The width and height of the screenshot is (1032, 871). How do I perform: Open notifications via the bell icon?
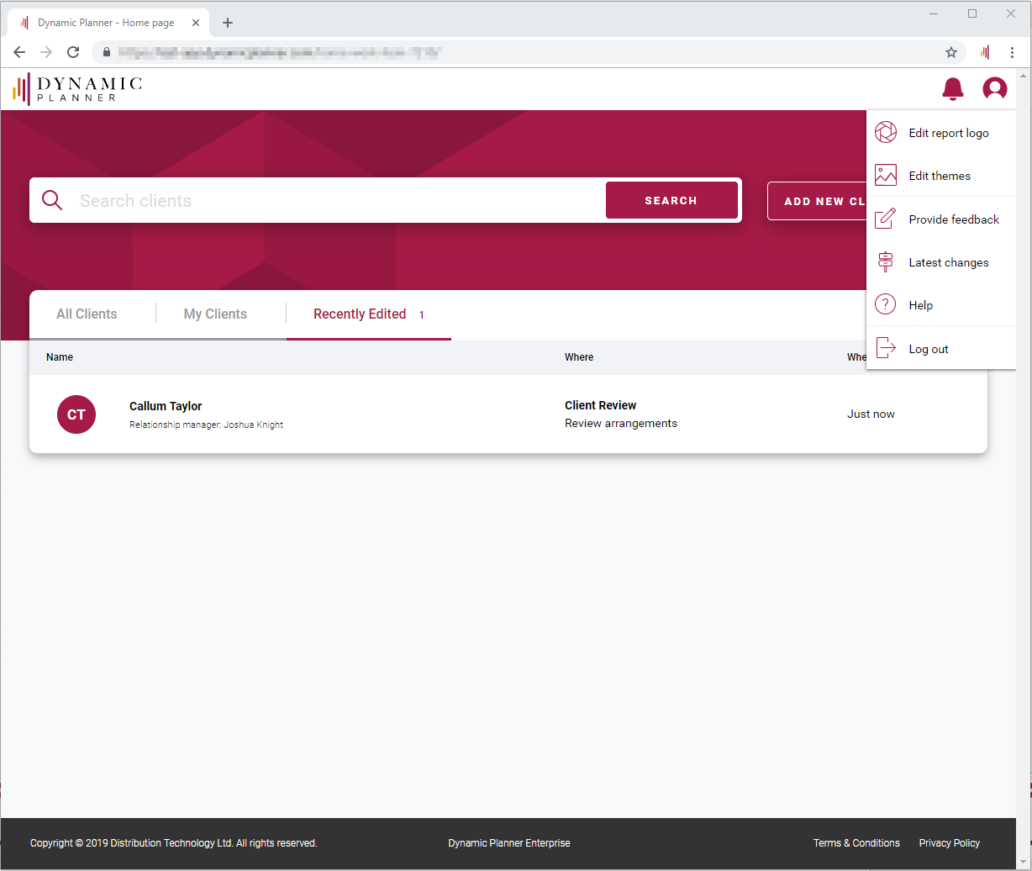952,89
